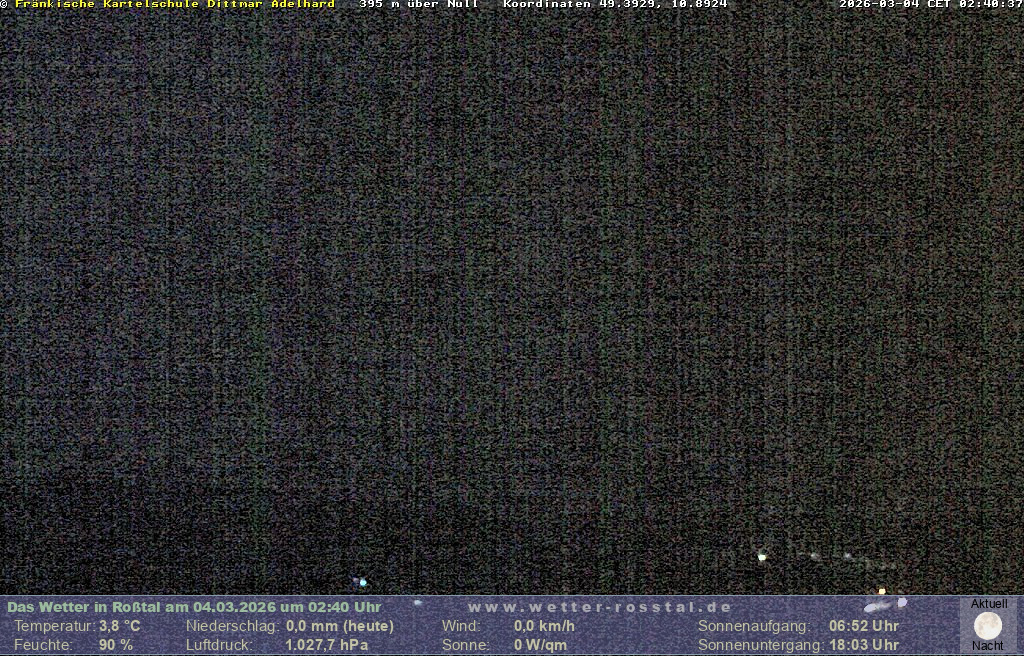The image size is (1024, 656).
Task: Click the bright white street light in the image
Action: tap(762, 557)
